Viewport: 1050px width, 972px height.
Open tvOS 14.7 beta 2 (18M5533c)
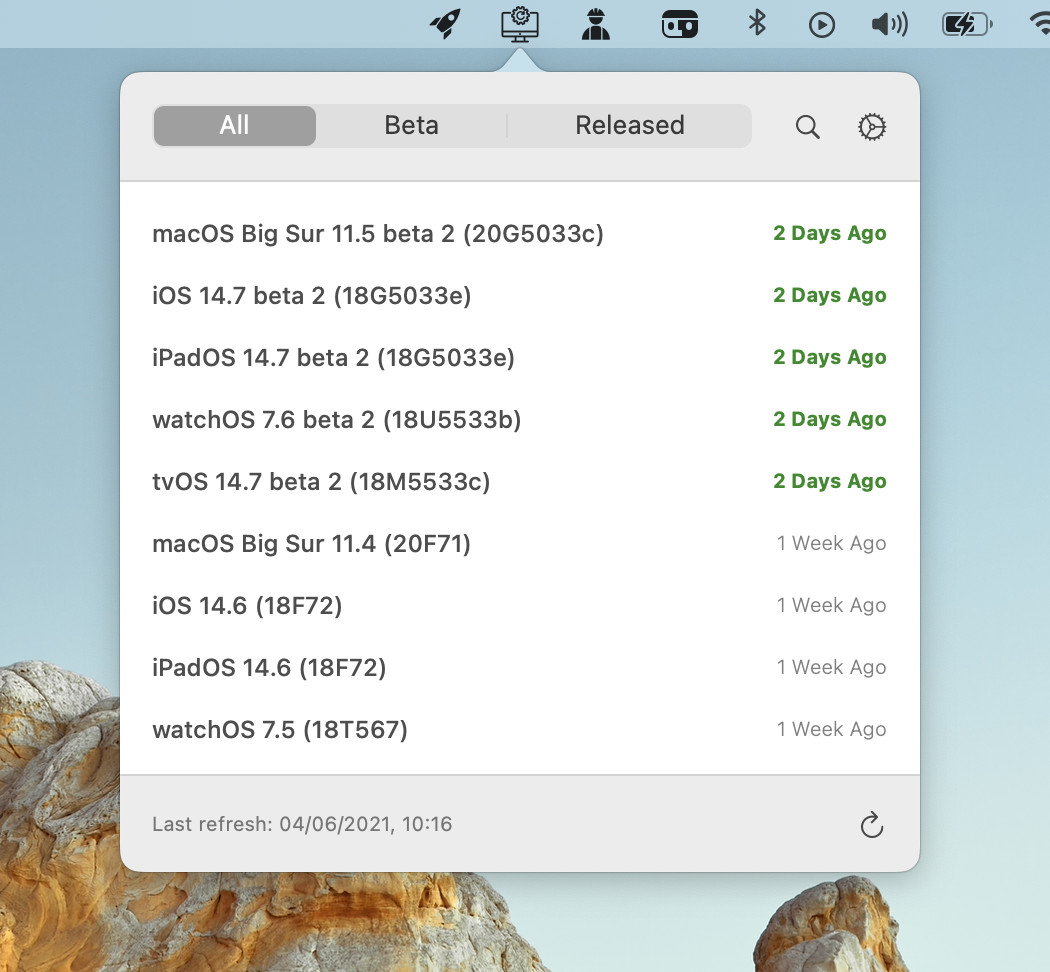tap(520, 481)
